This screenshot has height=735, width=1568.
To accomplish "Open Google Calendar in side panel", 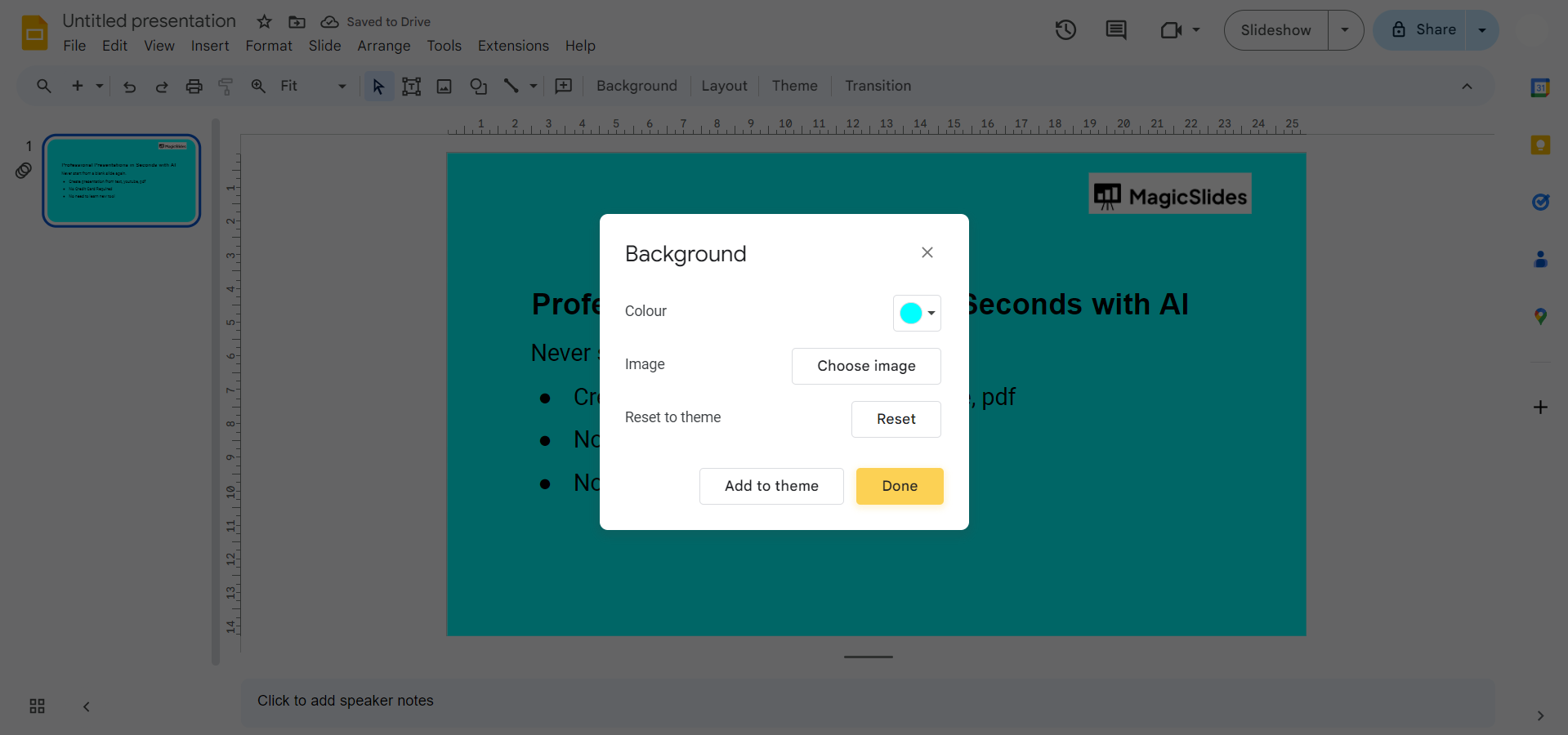I will tap(1540, 88).
